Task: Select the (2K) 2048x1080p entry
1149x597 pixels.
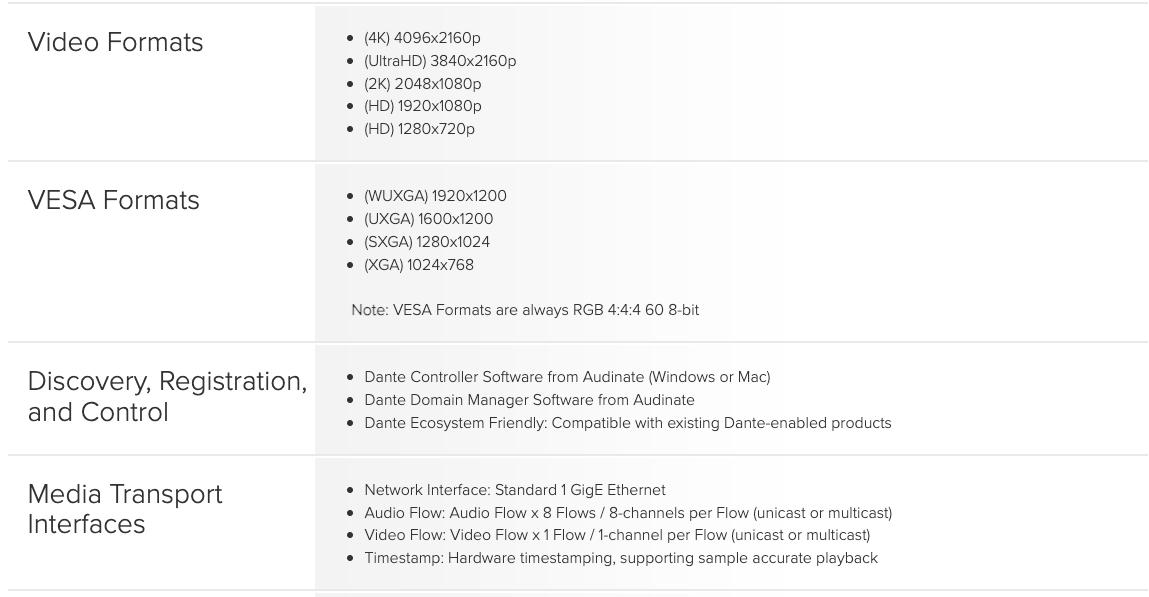Action: point(423,84)
